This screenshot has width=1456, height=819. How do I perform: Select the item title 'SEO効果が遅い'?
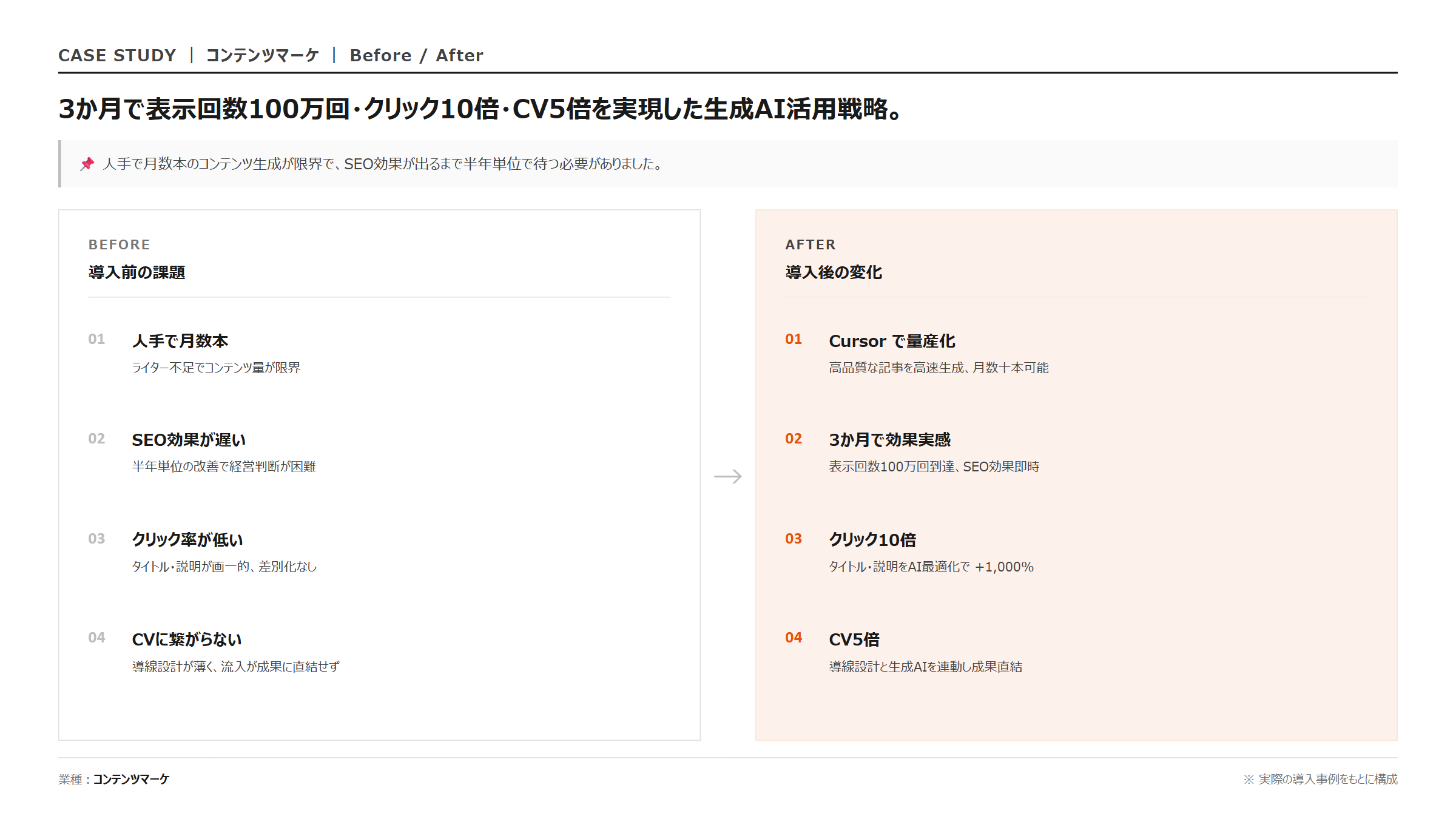[x=189, y=440]
